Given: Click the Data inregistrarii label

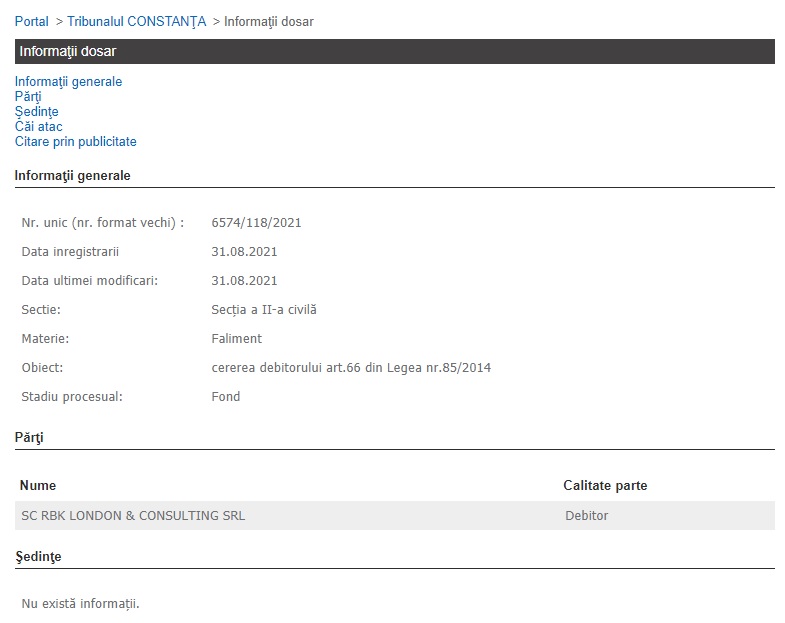Looking at the screenshot, I should (70, 252).
